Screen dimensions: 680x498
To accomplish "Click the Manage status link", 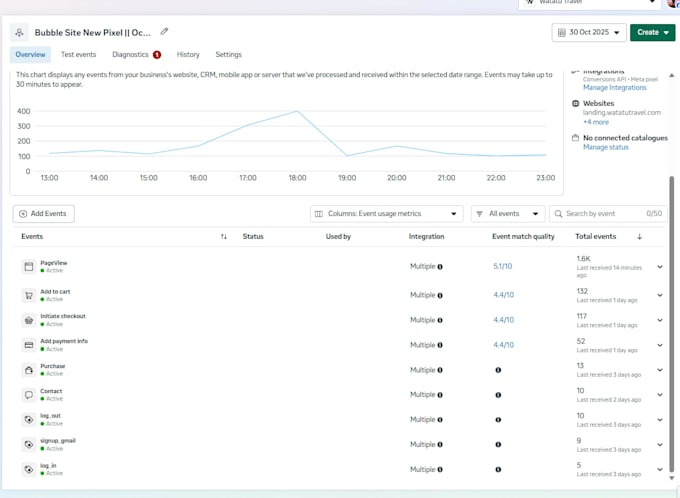I will 605,147.
